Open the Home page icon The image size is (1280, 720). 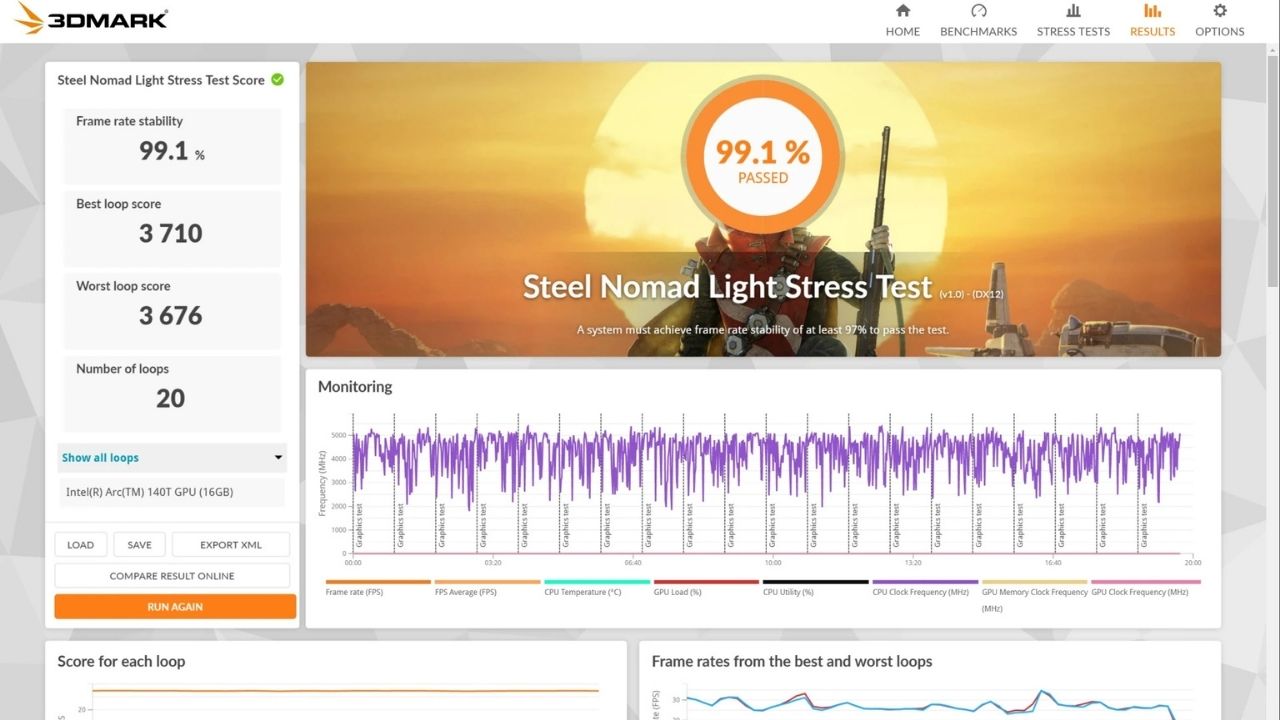(902, 11)
